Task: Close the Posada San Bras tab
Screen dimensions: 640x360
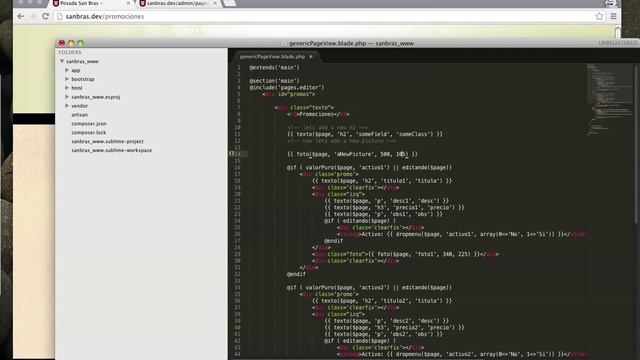Action: coord(128,3)
